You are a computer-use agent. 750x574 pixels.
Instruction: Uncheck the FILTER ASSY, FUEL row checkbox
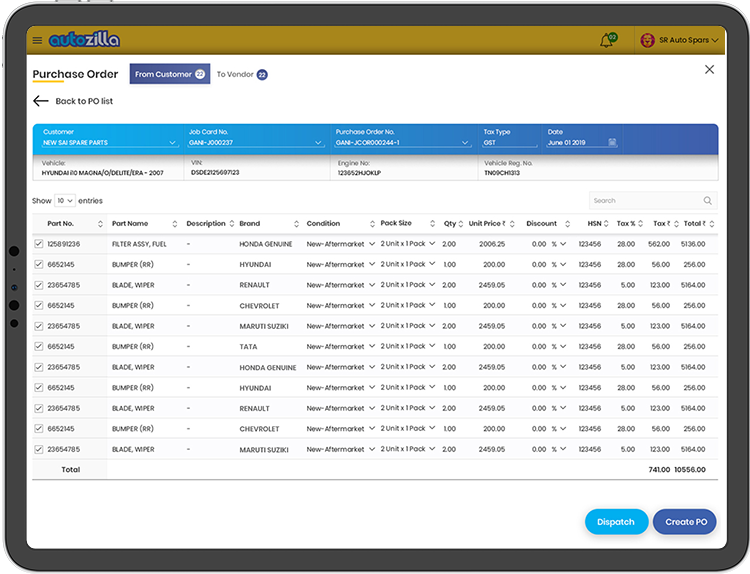(x=39, y=244)
